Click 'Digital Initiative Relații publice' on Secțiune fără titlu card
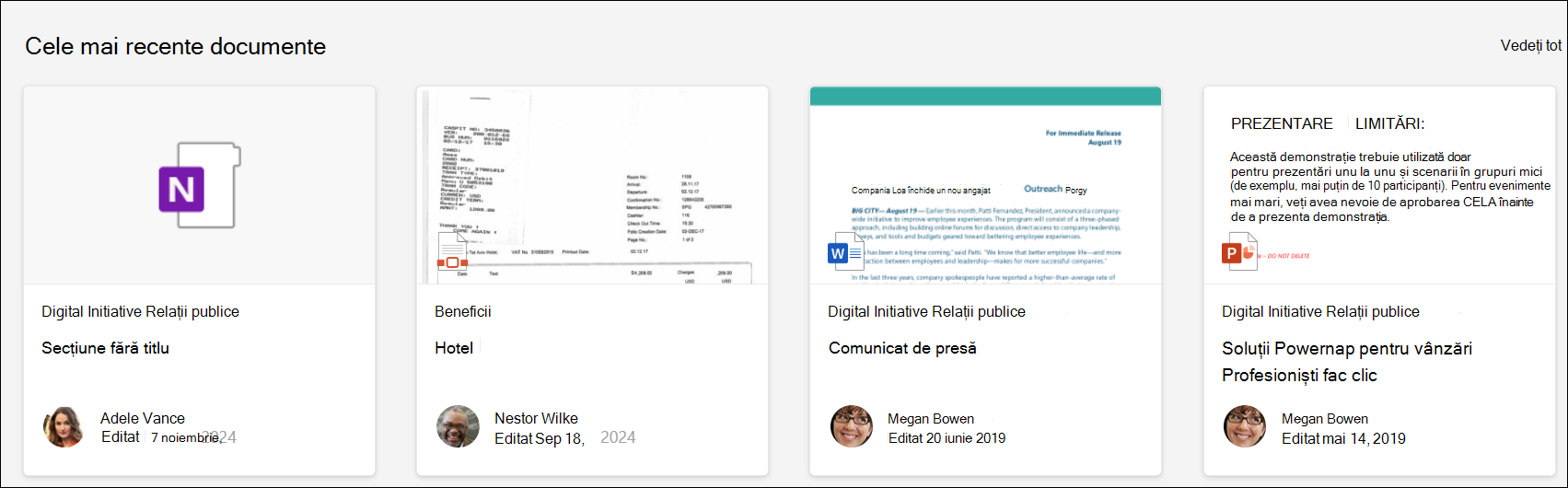The image size is (1568, 488). pos(140,311)
